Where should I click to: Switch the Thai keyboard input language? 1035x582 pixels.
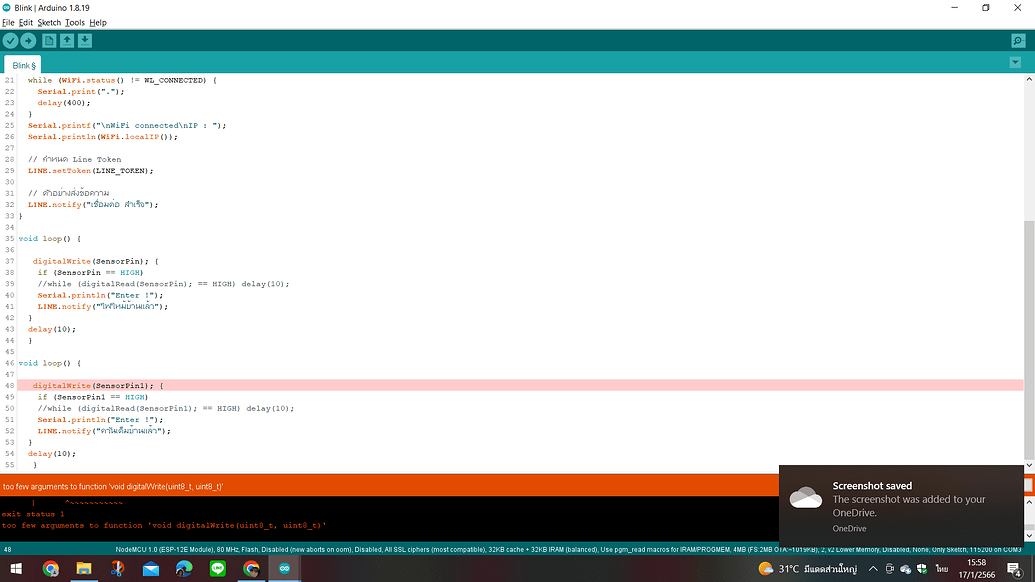[941, 569]
